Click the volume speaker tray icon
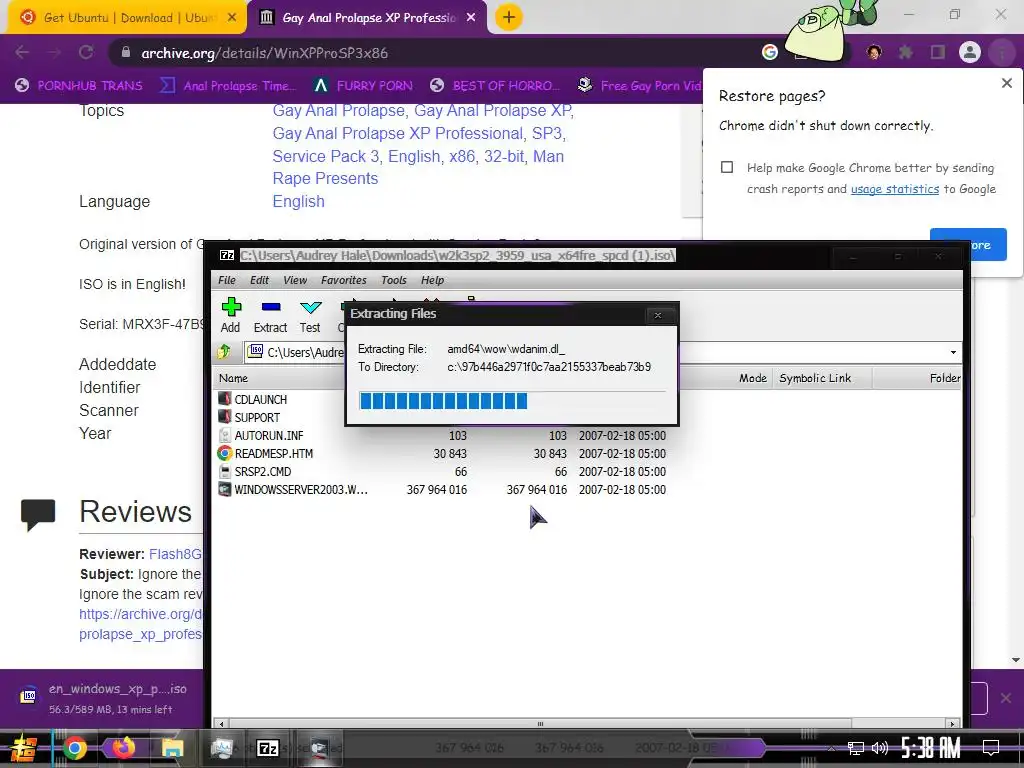 879,748
